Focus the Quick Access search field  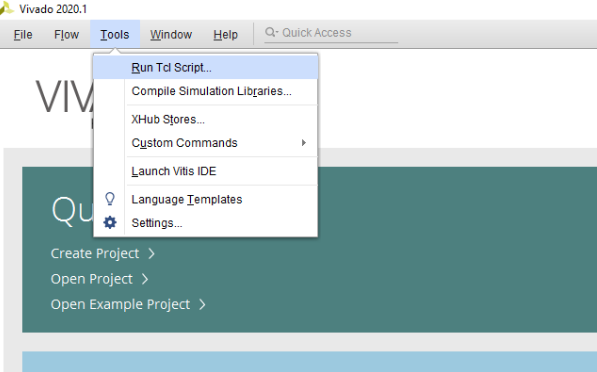click(x=331, y=33)
